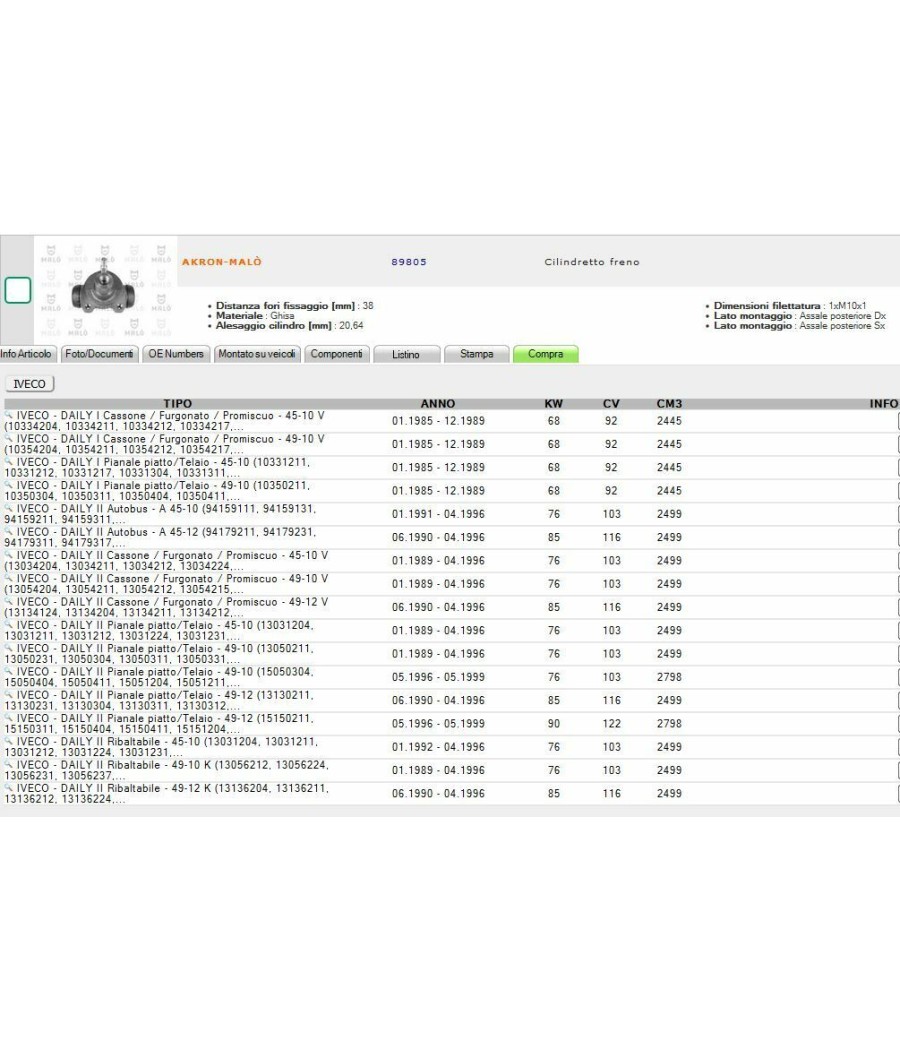Open the Info Articolo tab
This screenshot has height=1050, width=900.
pos(25,354)
